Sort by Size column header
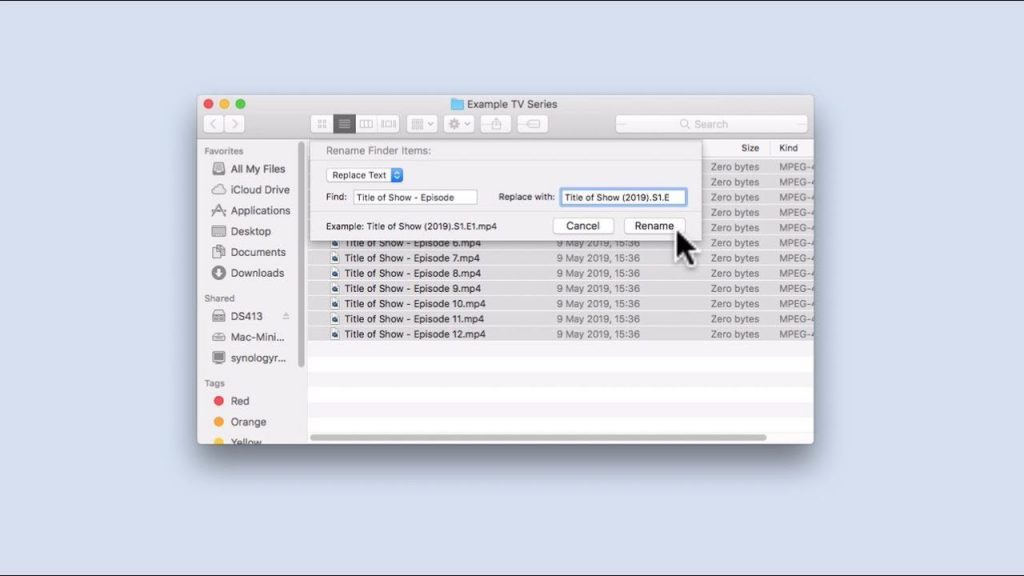 pos(750,148)
